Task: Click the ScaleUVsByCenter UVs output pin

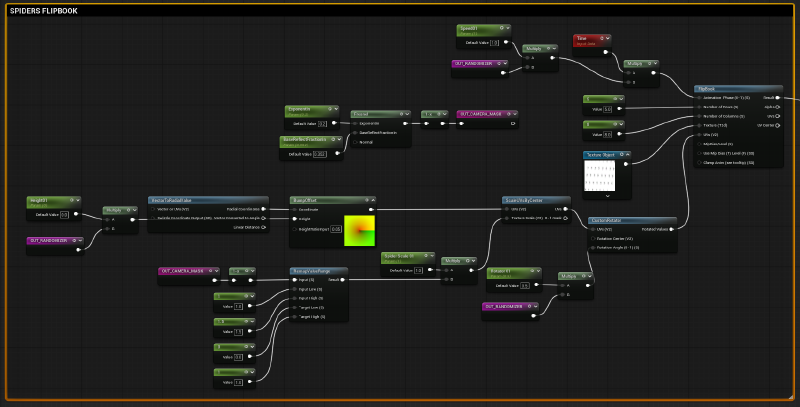Action: click(x=571, y=209)
